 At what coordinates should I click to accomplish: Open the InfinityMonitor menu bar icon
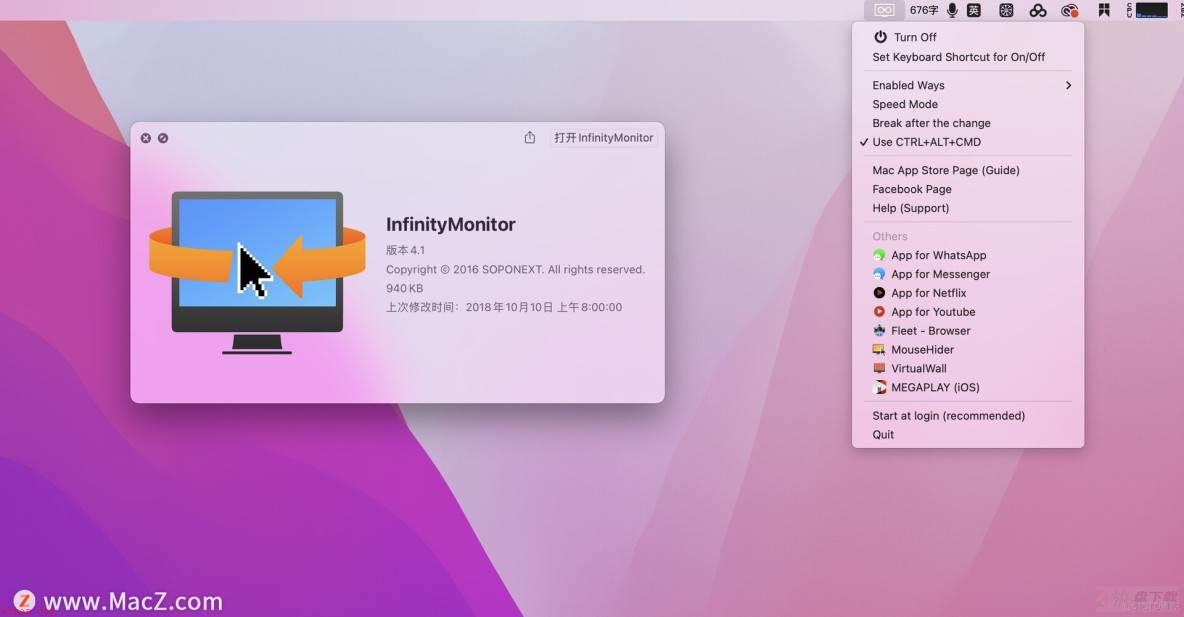pos(884,10)
